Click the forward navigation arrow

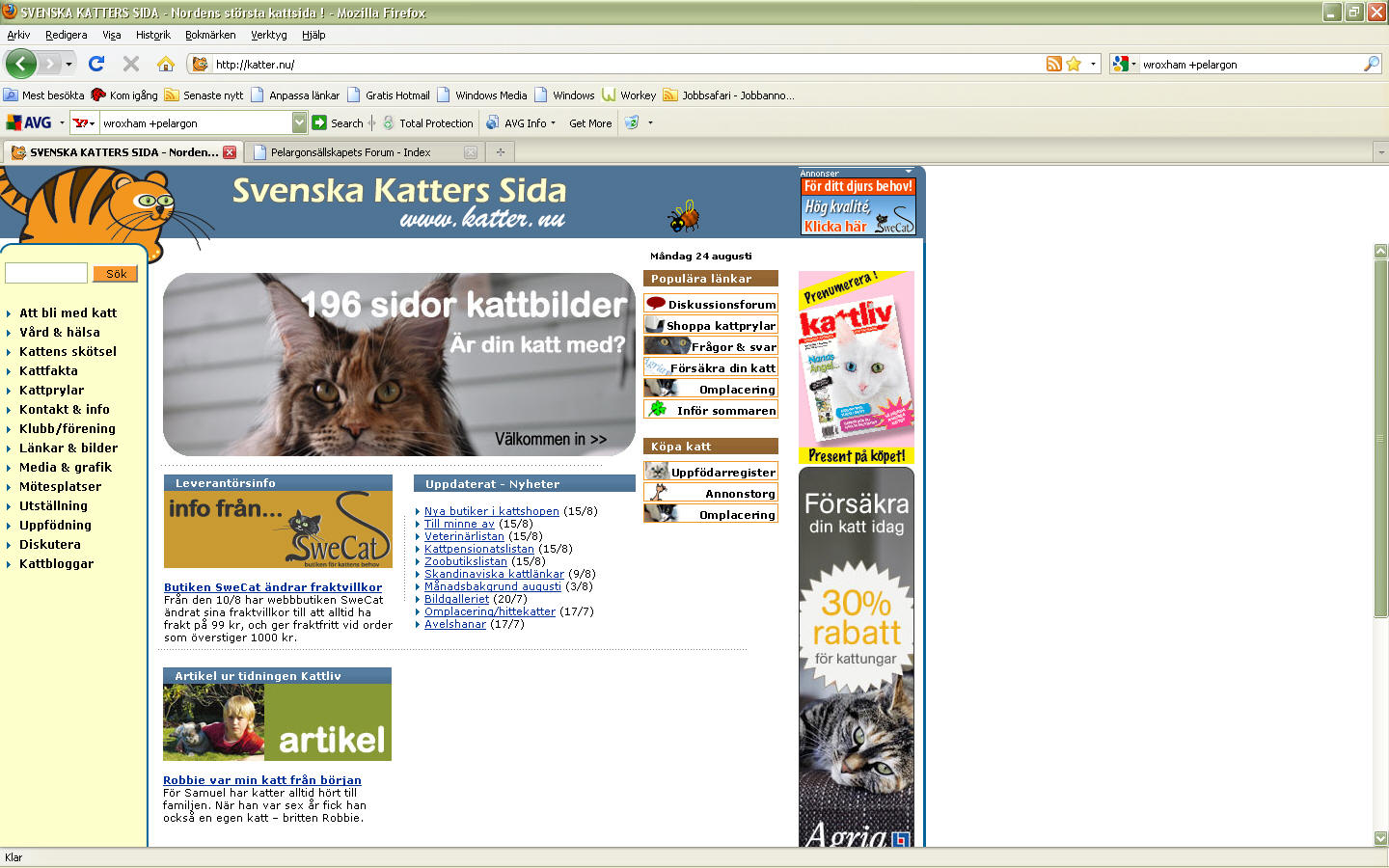48,64
